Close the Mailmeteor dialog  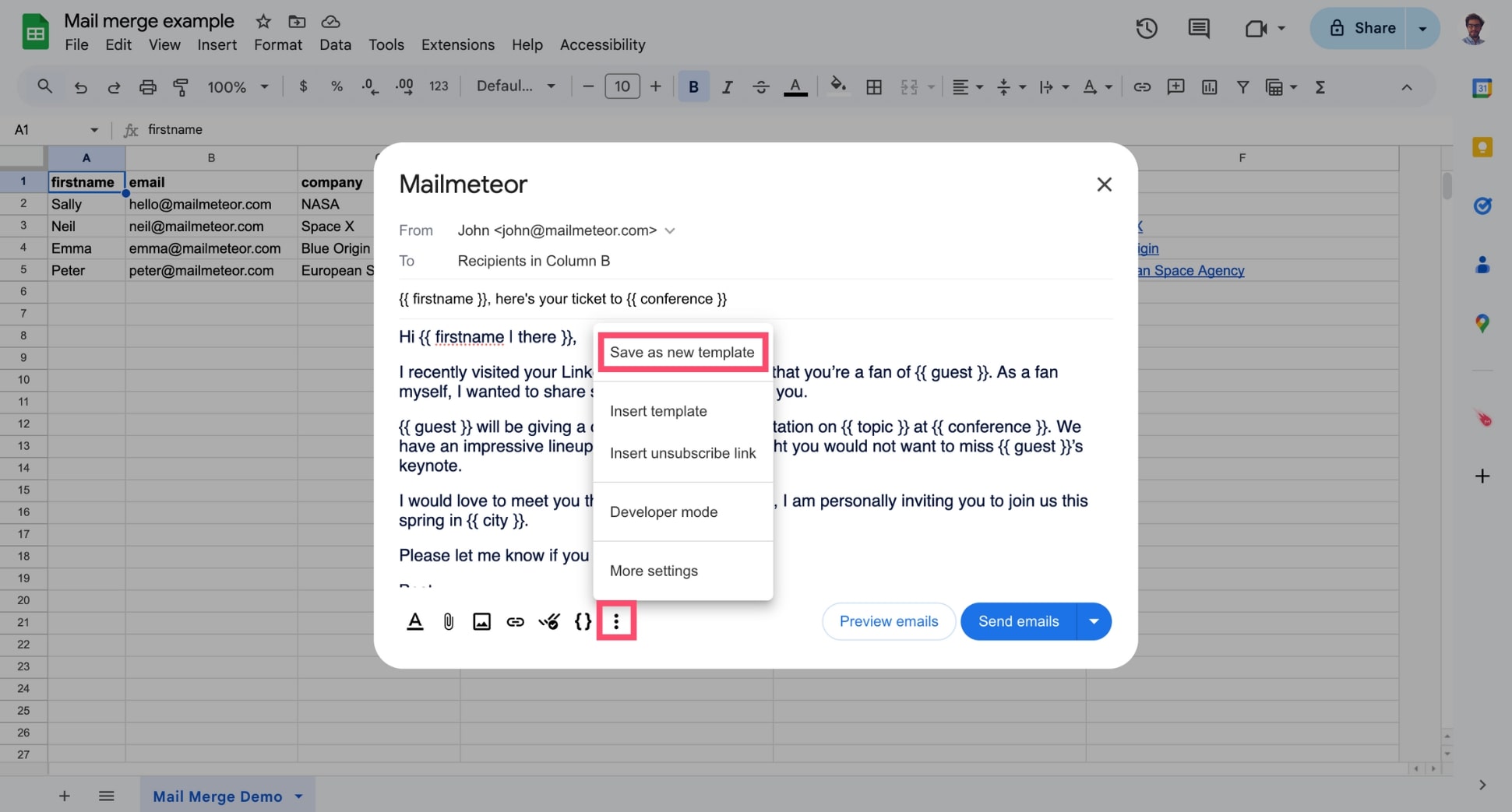coord(1104,185)
